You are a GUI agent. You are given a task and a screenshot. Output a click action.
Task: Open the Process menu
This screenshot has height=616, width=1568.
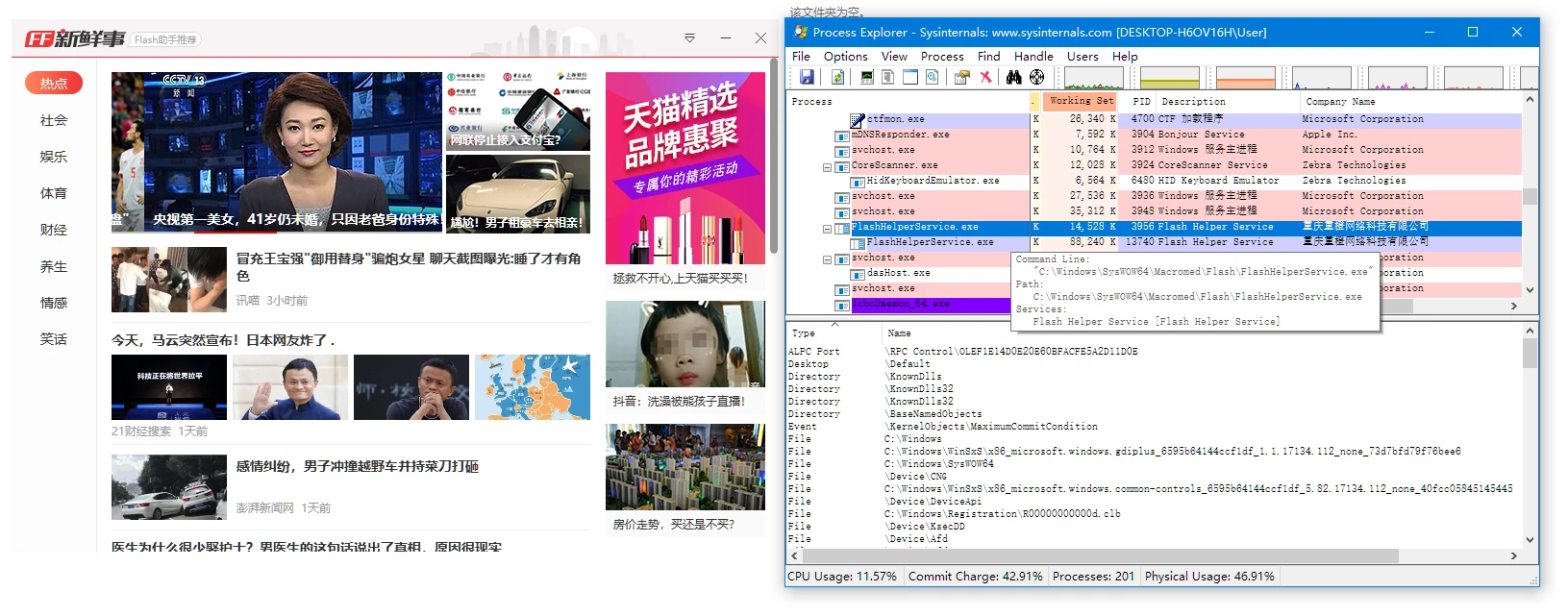coord(942,57)
